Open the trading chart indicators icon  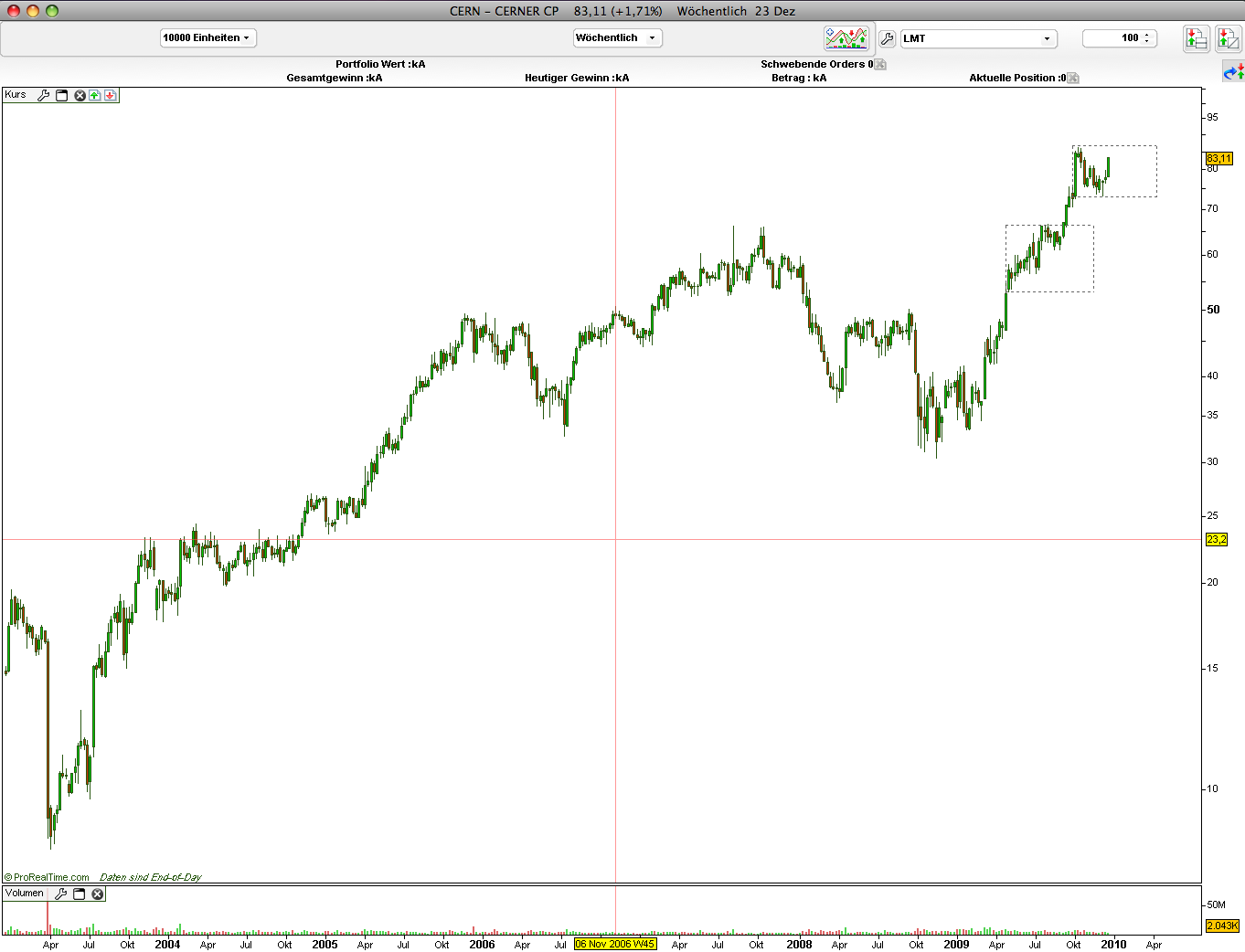(x=846, y=38)
